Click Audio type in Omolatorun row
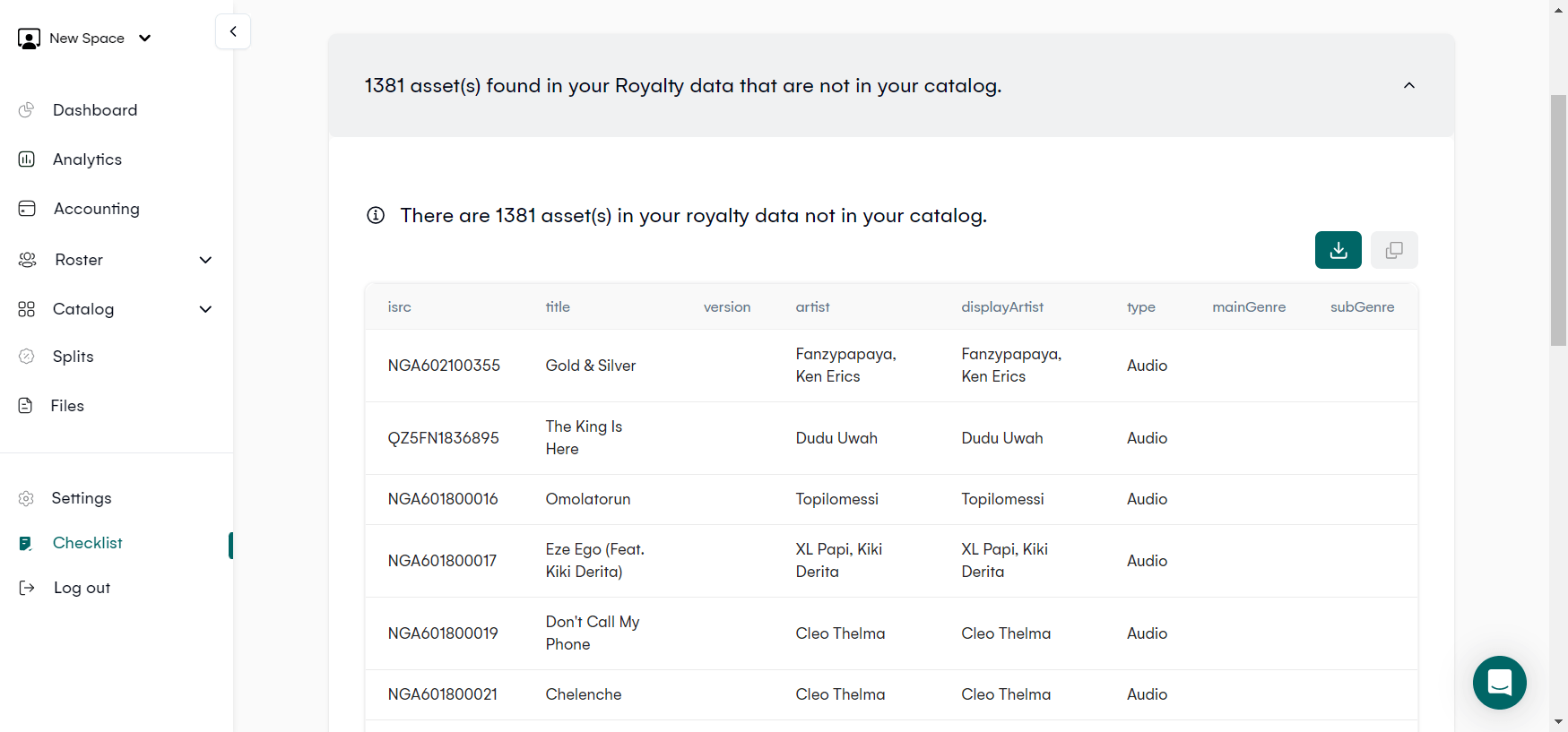 (x=1148, y=499)
